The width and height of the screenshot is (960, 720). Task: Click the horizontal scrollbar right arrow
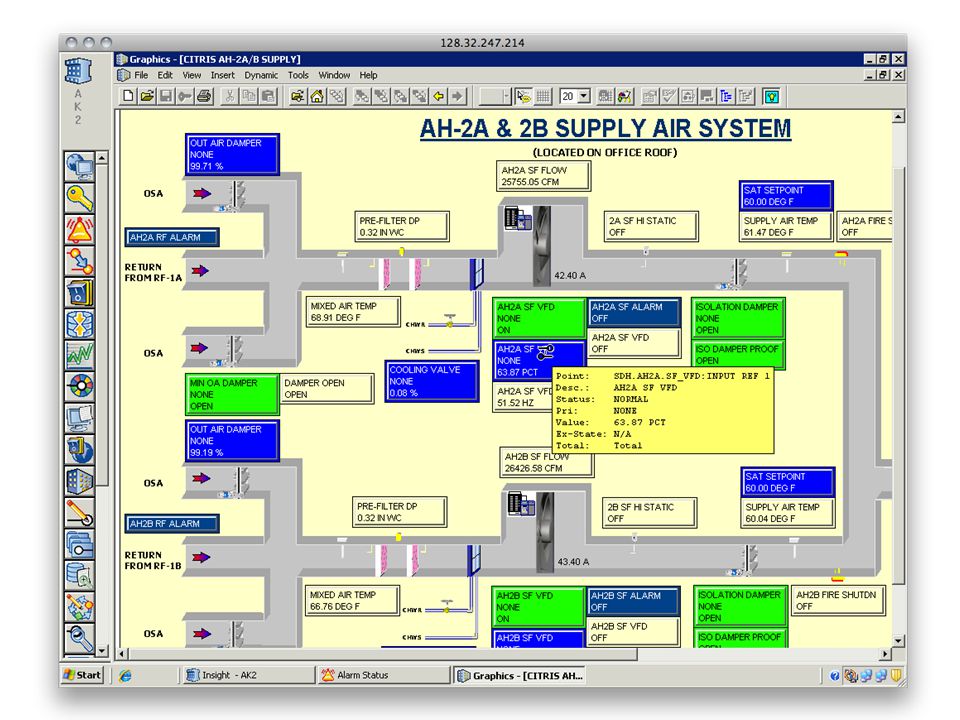pos(885,654)
